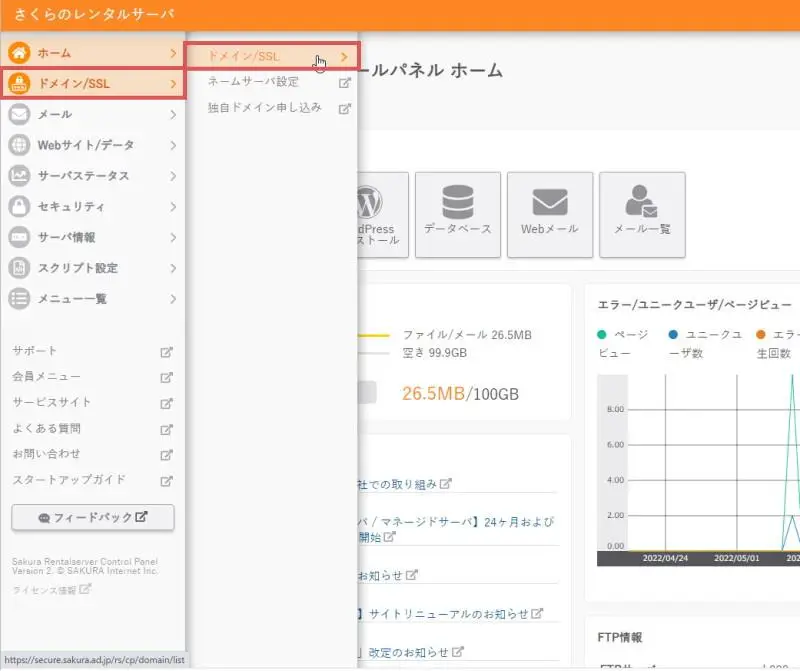Select メール in the sidebar menu
Viewport: 800px width, 671px height.
(x=92, y=114)
